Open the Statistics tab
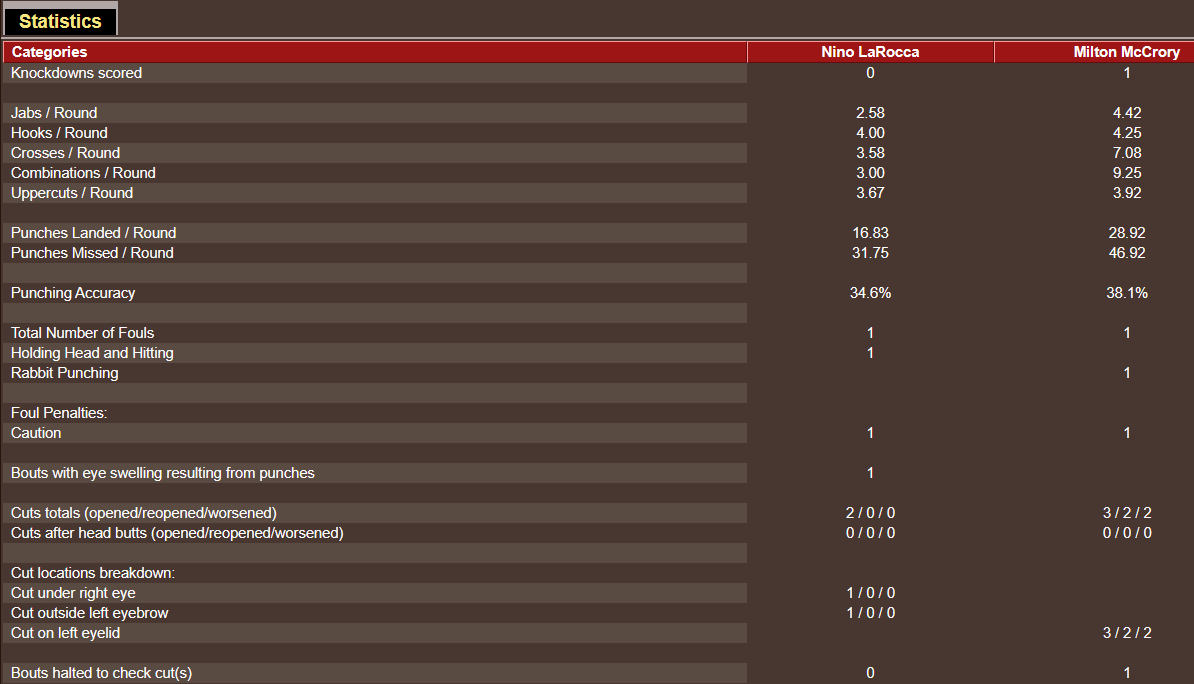1194x684 pixels. (x=60, y=21)
